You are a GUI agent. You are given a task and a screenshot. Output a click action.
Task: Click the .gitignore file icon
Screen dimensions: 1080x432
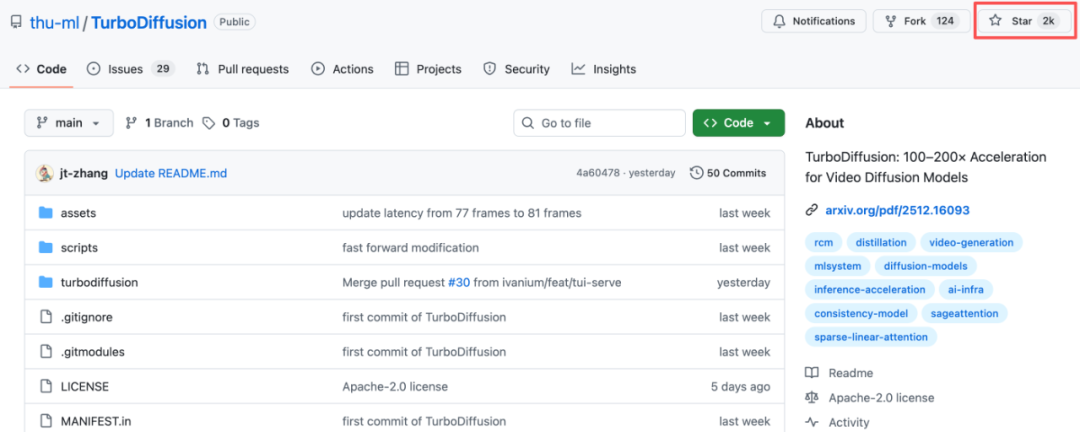point(45,317)
